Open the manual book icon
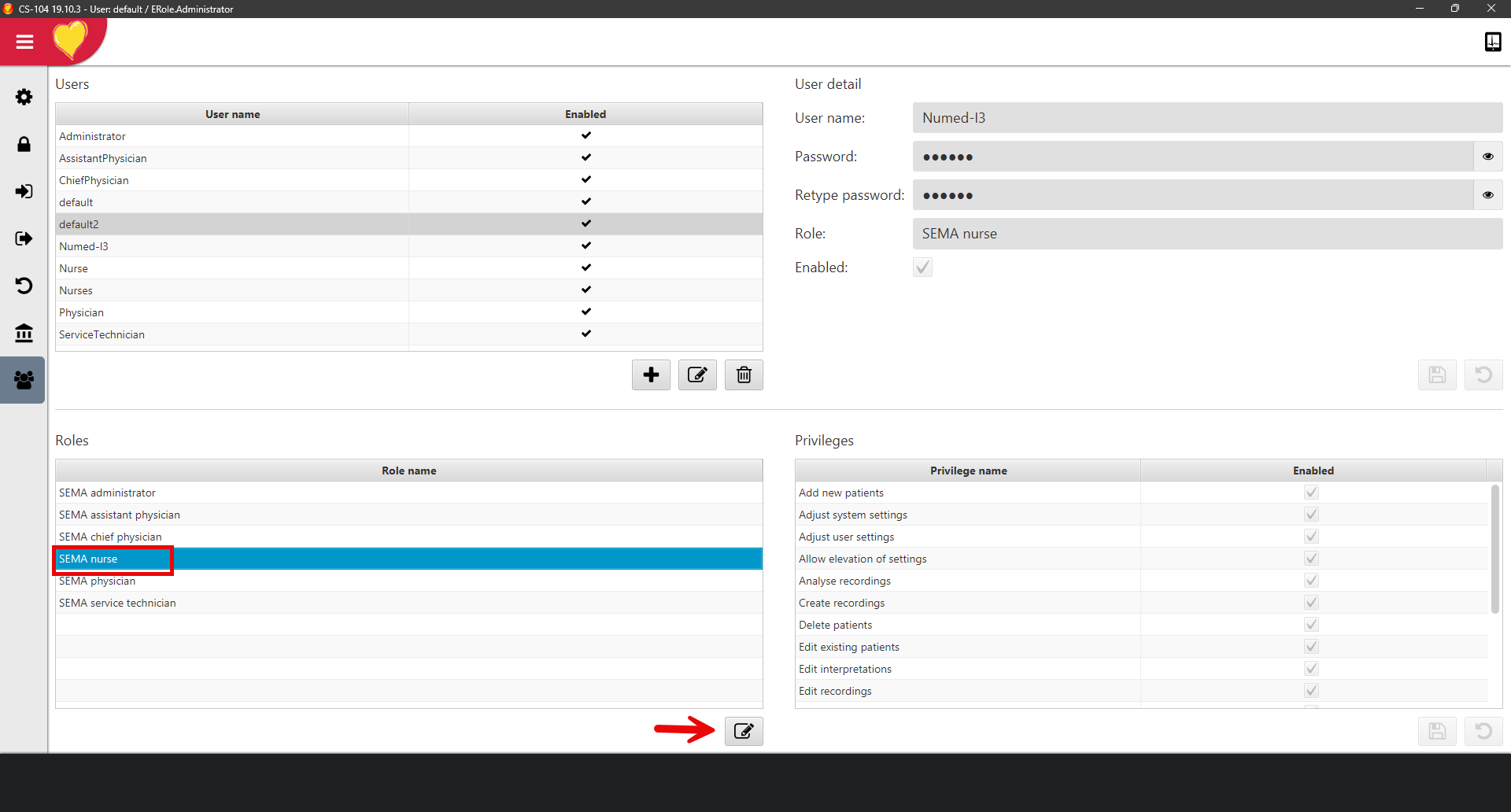The width and height of the screenshot is (1511, 812). [1492, 42]
